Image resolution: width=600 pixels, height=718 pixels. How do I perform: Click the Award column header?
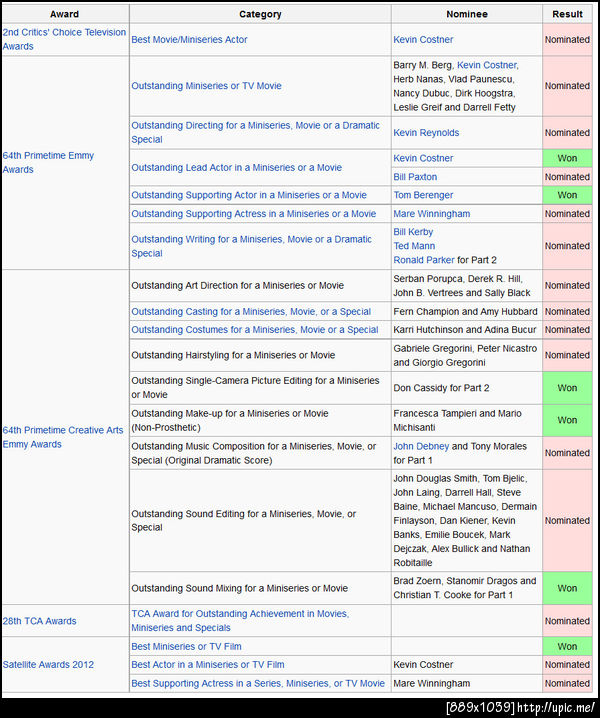(x=65, y=14)
